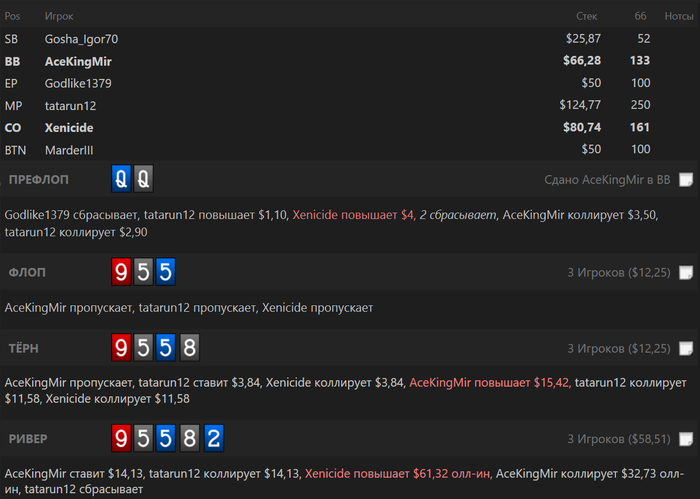Click the blue 2 card on the river
Viewport: 700px width, 499px height.
(x=213, y=438)
